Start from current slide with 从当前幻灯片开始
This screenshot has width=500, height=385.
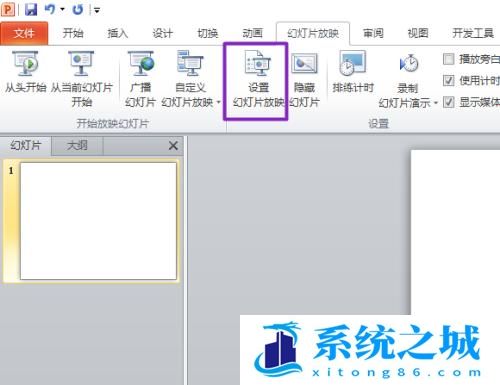pos(82,79)
